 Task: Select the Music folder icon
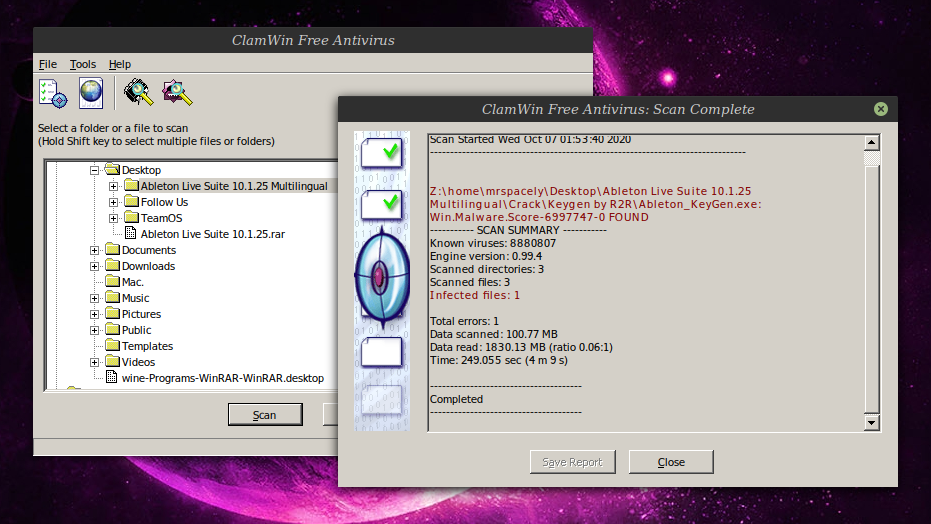point(112,297)
